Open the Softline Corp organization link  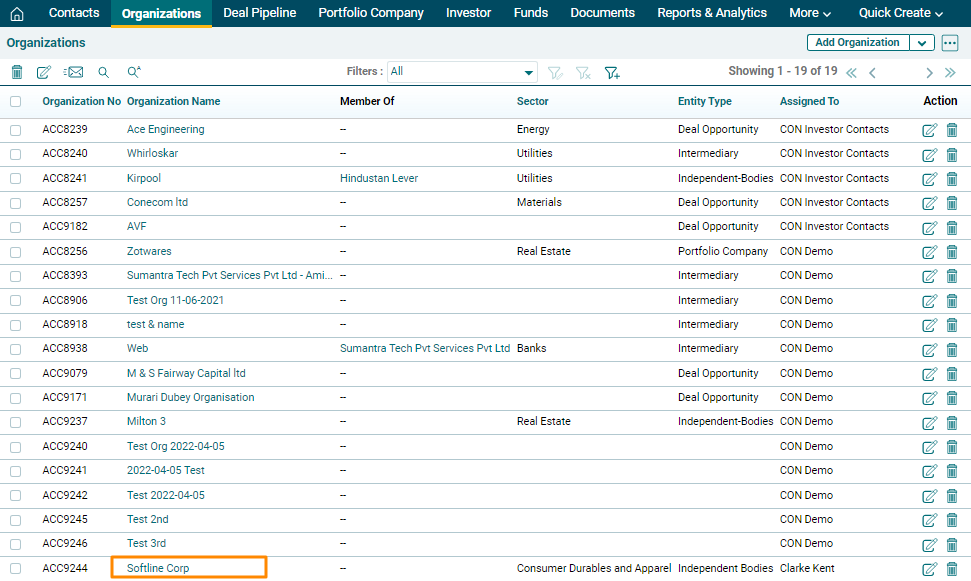158,568
